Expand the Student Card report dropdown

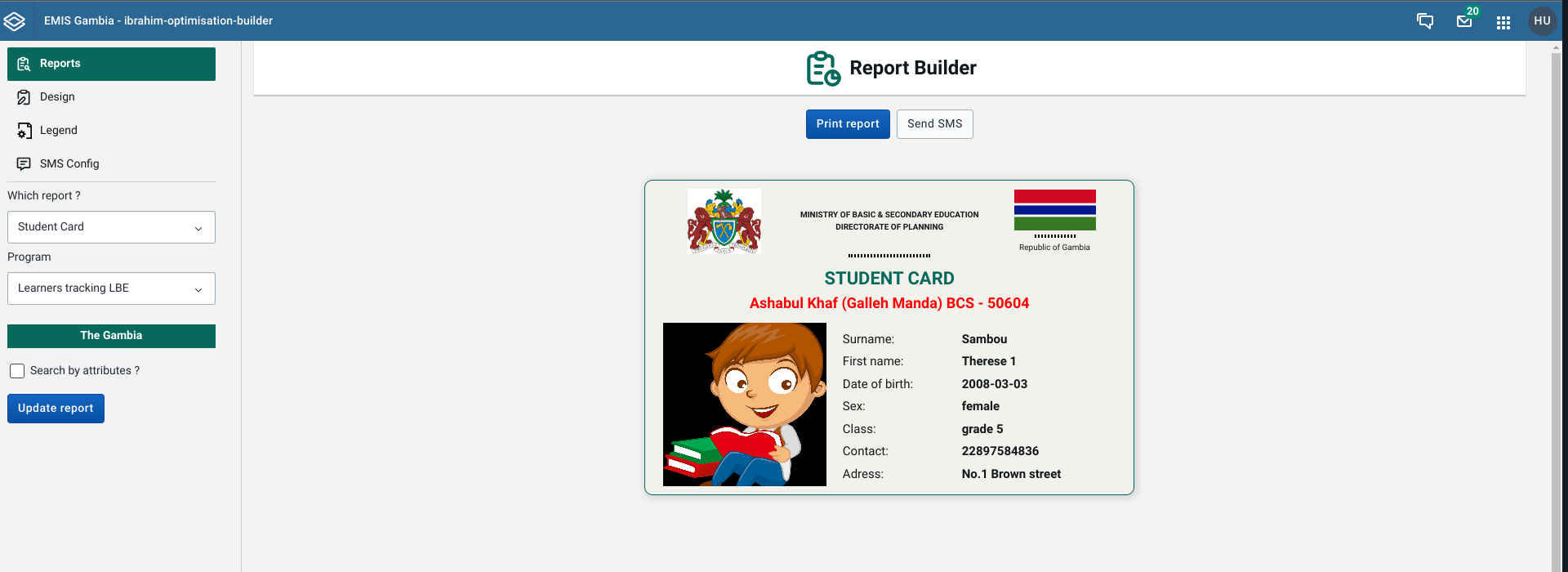click(x=111, y=227)
